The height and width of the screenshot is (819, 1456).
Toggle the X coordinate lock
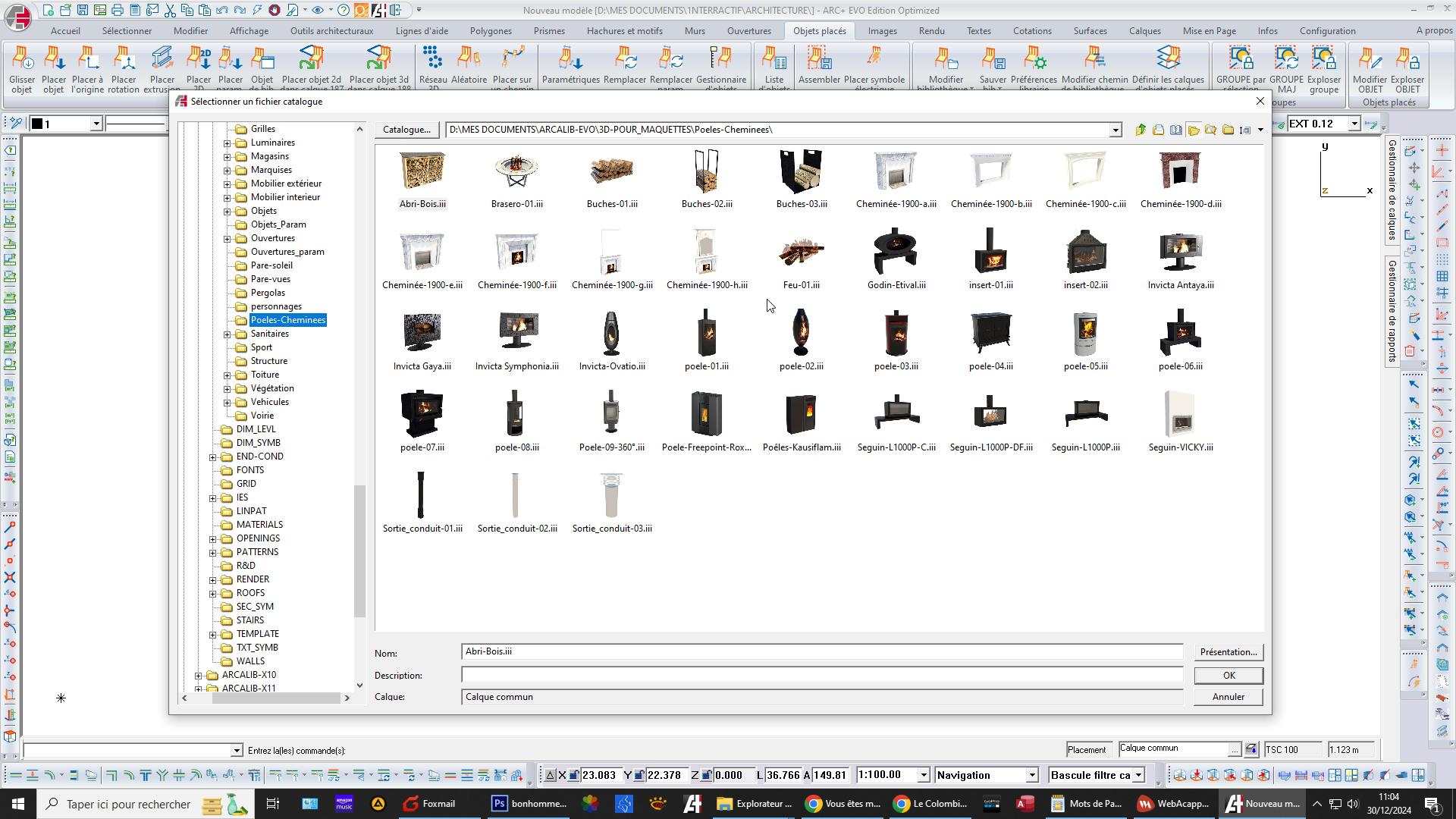click(574, 775)
